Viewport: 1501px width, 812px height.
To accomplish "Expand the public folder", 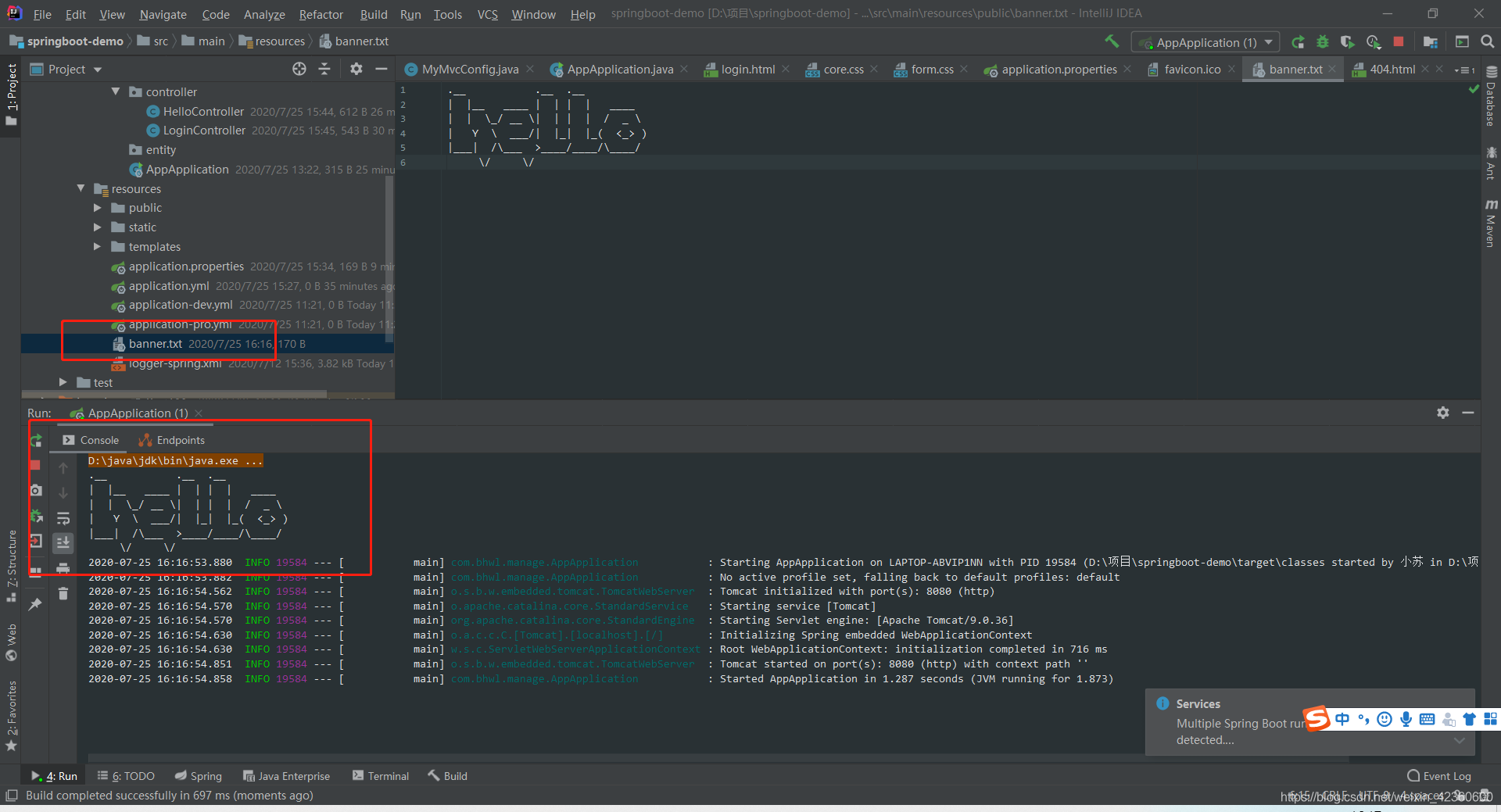I will tap(98, 208).
